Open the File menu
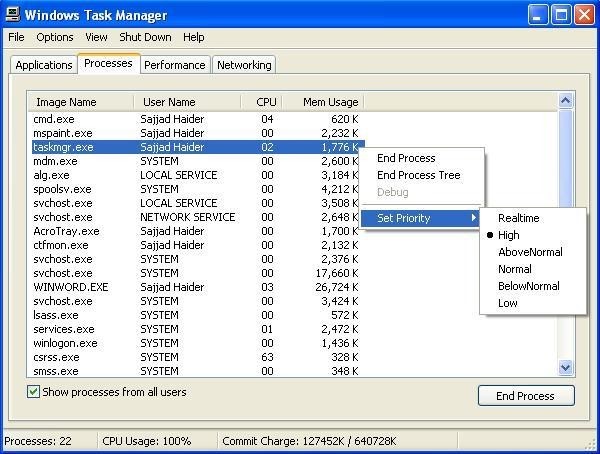 pyautogui.click(x=16, y=37)
